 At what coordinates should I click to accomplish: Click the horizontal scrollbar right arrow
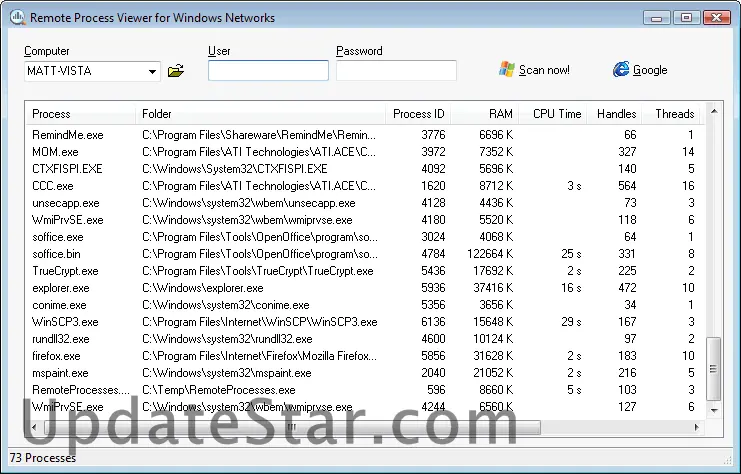[x=697, y=427]
